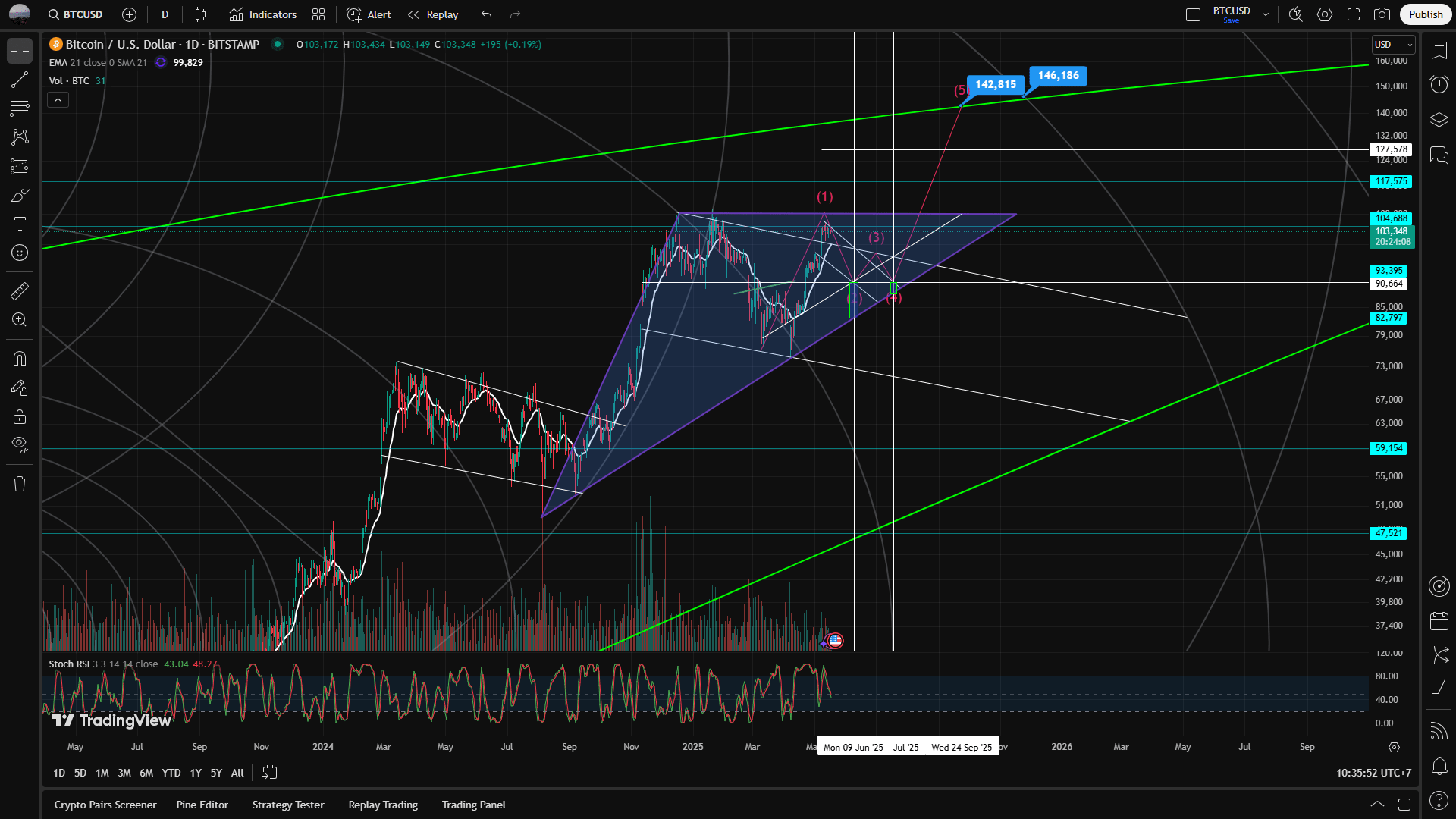Open the watchlist panel
Viewport: 1456px width, 819px height.
click(x=1439, y=51)
